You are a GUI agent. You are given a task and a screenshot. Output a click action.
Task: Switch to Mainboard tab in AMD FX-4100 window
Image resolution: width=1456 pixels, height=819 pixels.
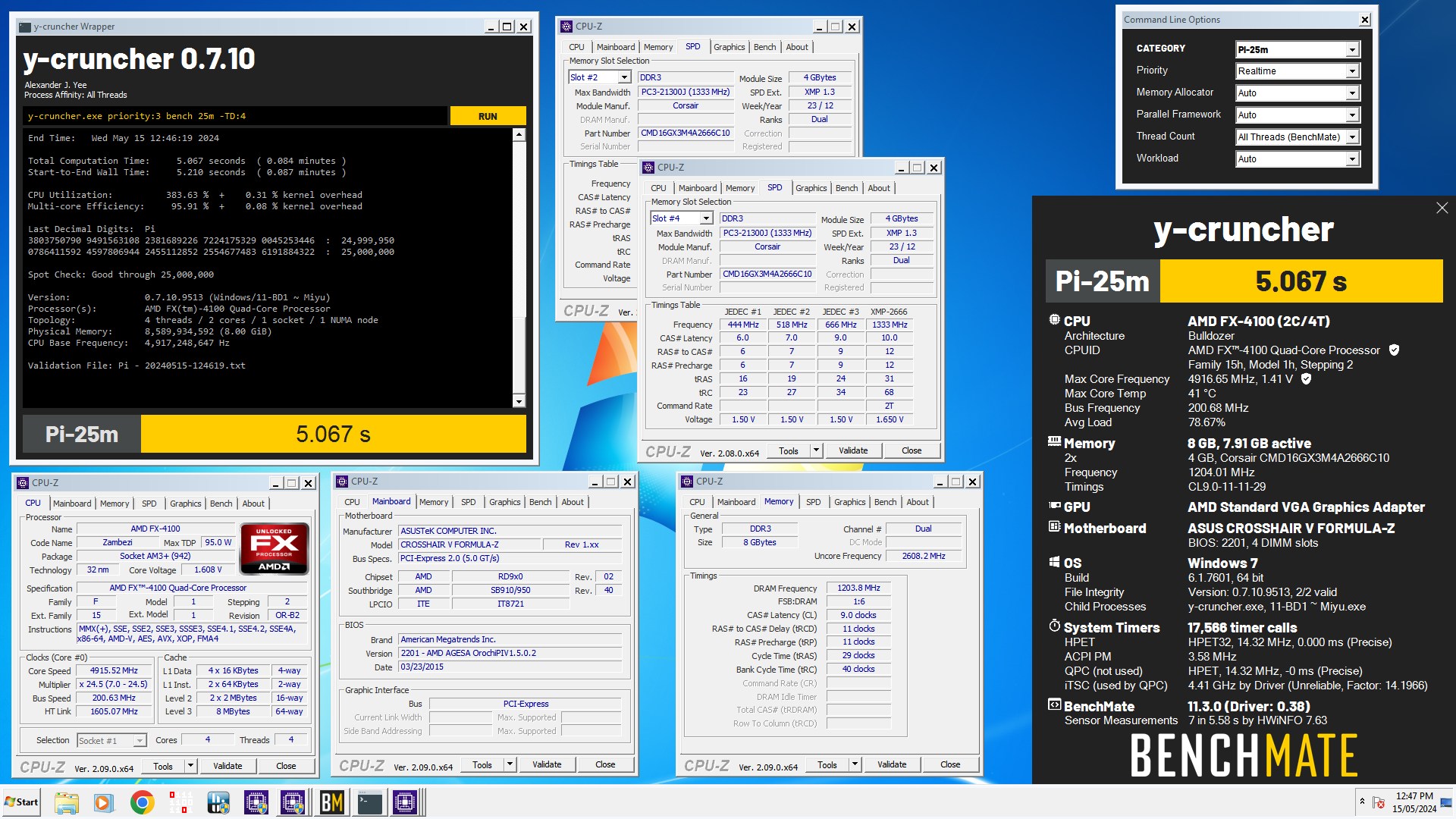coord(72,504)
